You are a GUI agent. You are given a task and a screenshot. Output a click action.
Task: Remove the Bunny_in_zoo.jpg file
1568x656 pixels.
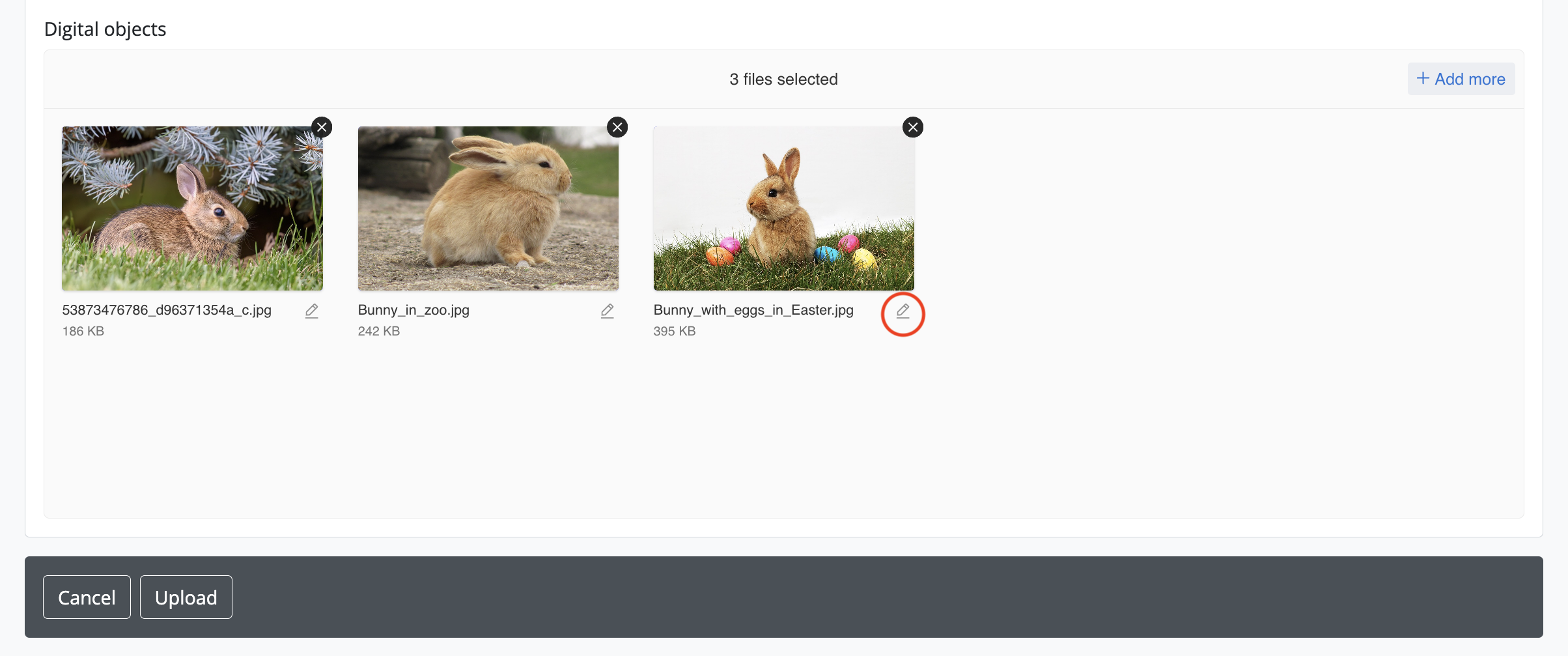[x=617, y=127]
